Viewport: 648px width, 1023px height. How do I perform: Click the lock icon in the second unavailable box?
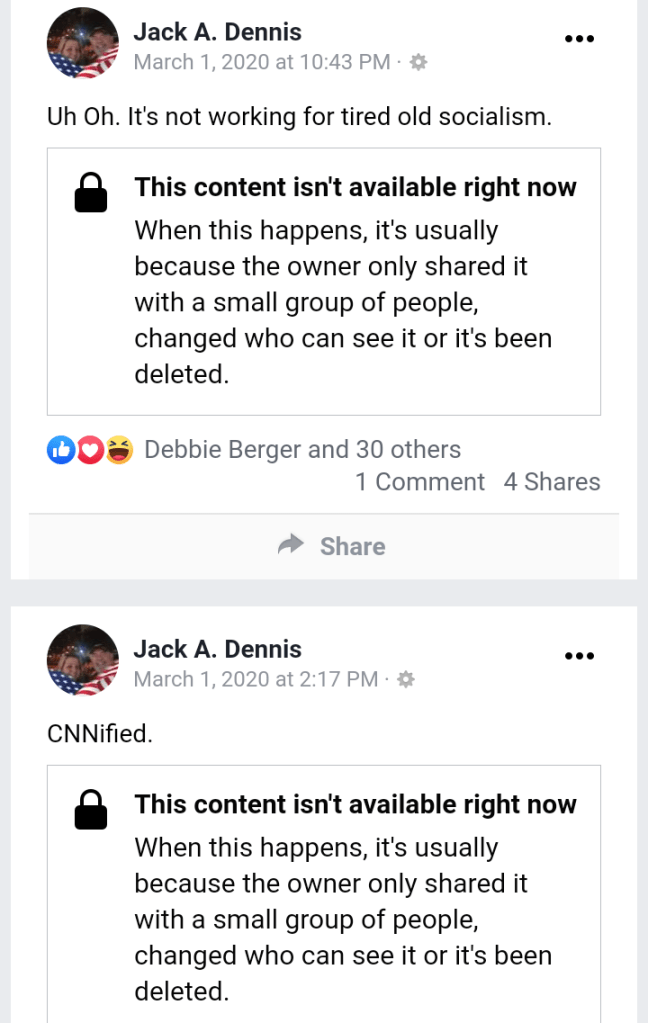click(91, 810)
